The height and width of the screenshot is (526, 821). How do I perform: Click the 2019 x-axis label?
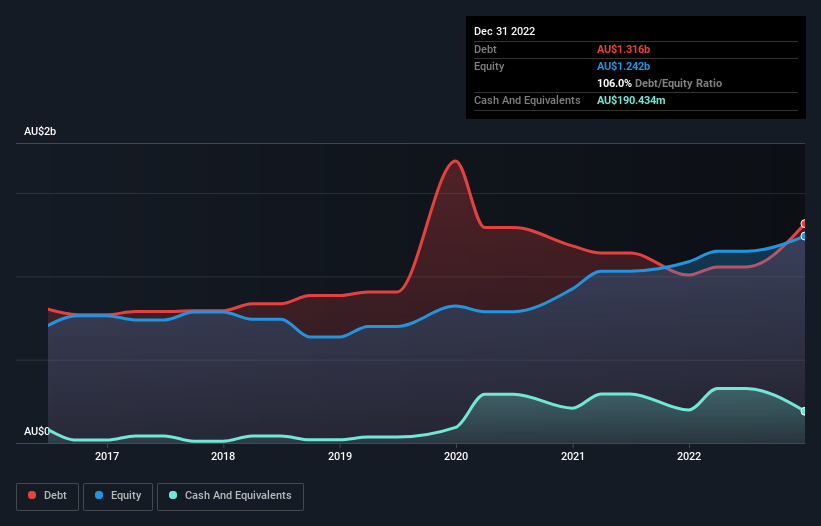(x=340, y=456)
